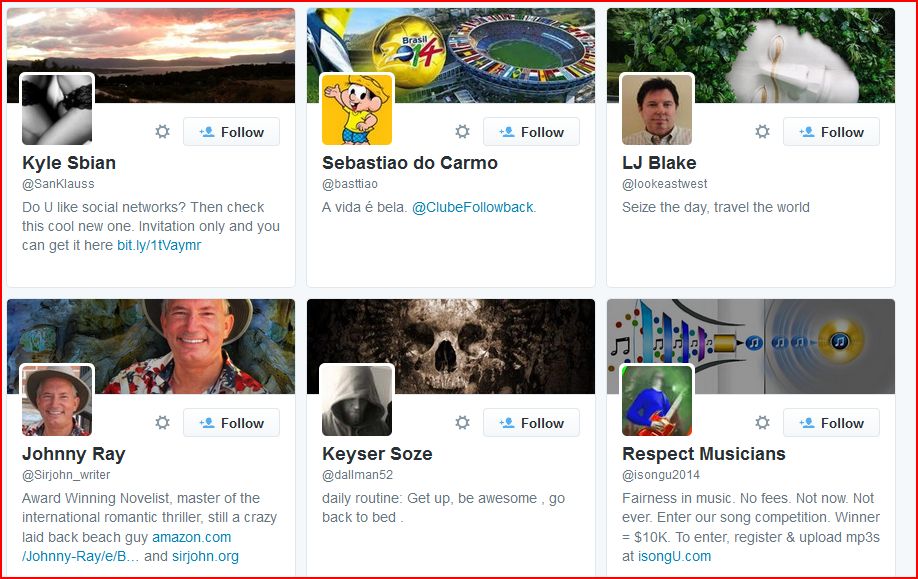Click the @ClubeFollowback mention link
918x579 pixels.
pyautogui.click(x=472, y=207)
